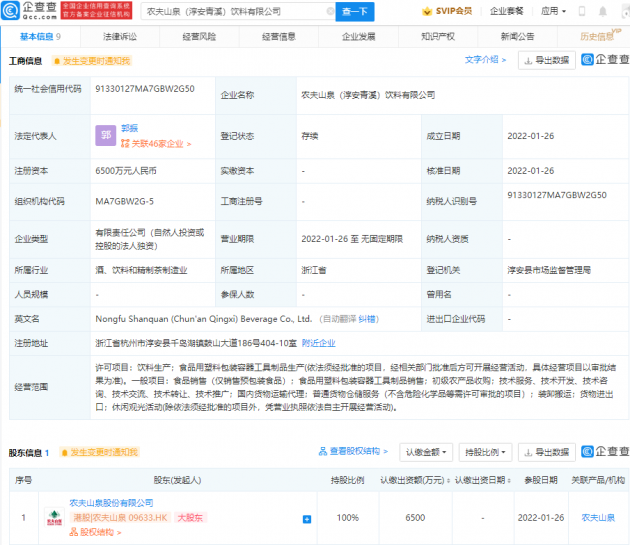Expand the blue plus icon in shareholder row
Screen dimensions: 630x545
tap(306, 519)
